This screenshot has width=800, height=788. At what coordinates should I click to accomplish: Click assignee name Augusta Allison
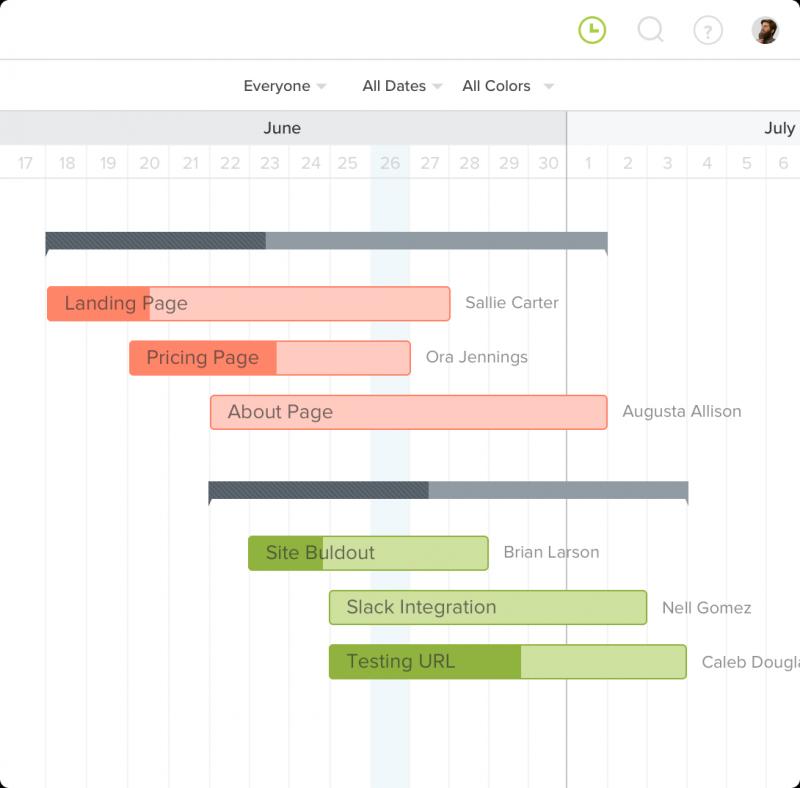(x=682, y=411)
